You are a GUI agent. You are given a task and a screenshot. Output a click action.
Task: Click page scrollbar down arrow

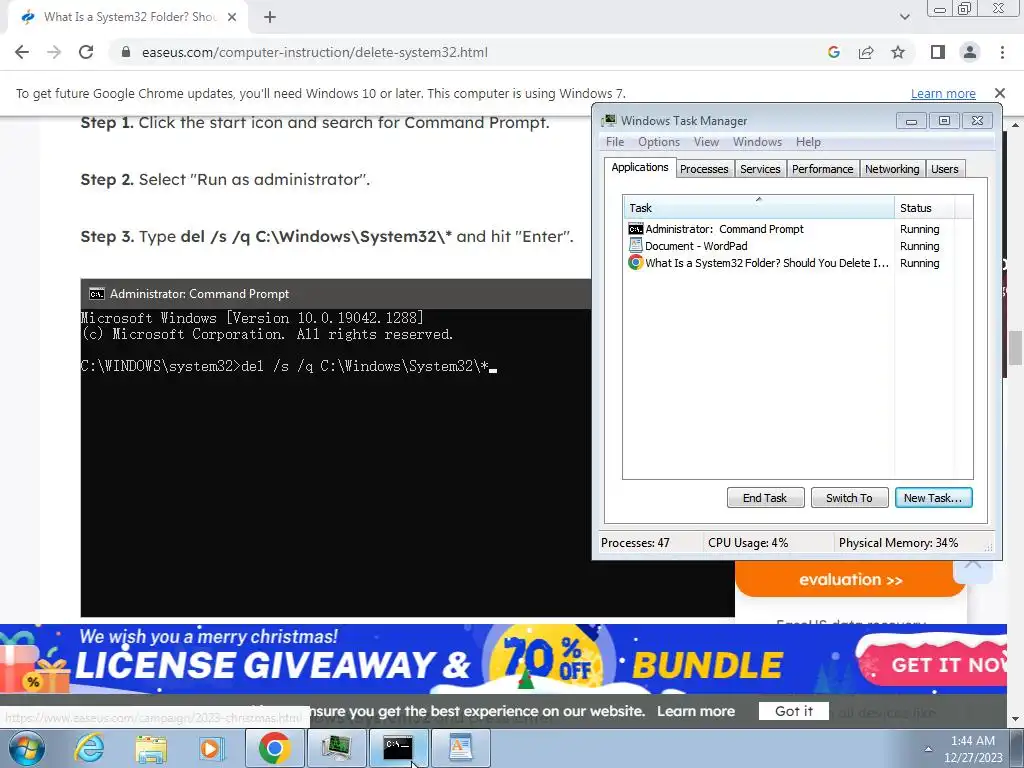pyautogui.click(x=1015, y=719)
